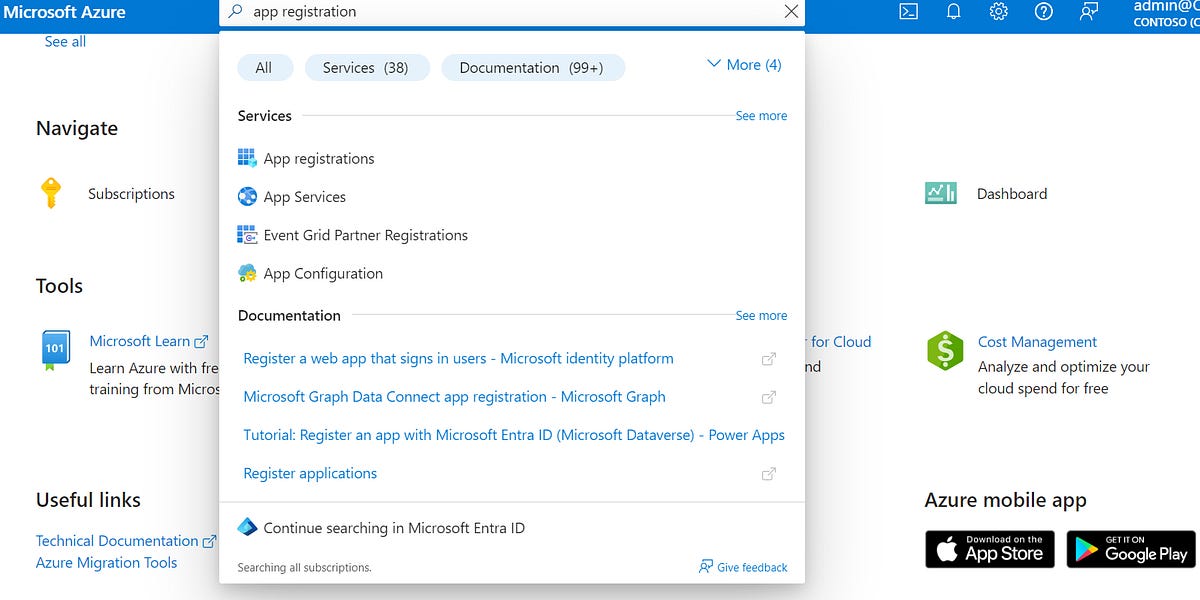Open Dashboard from the Navigate section

[x=1012, y=194]
